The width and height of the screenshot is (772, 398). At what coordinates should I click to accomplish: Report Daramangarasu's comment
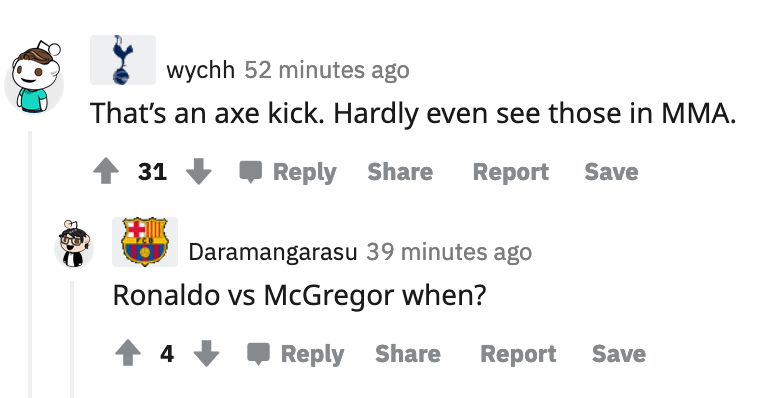pos(518,354)
